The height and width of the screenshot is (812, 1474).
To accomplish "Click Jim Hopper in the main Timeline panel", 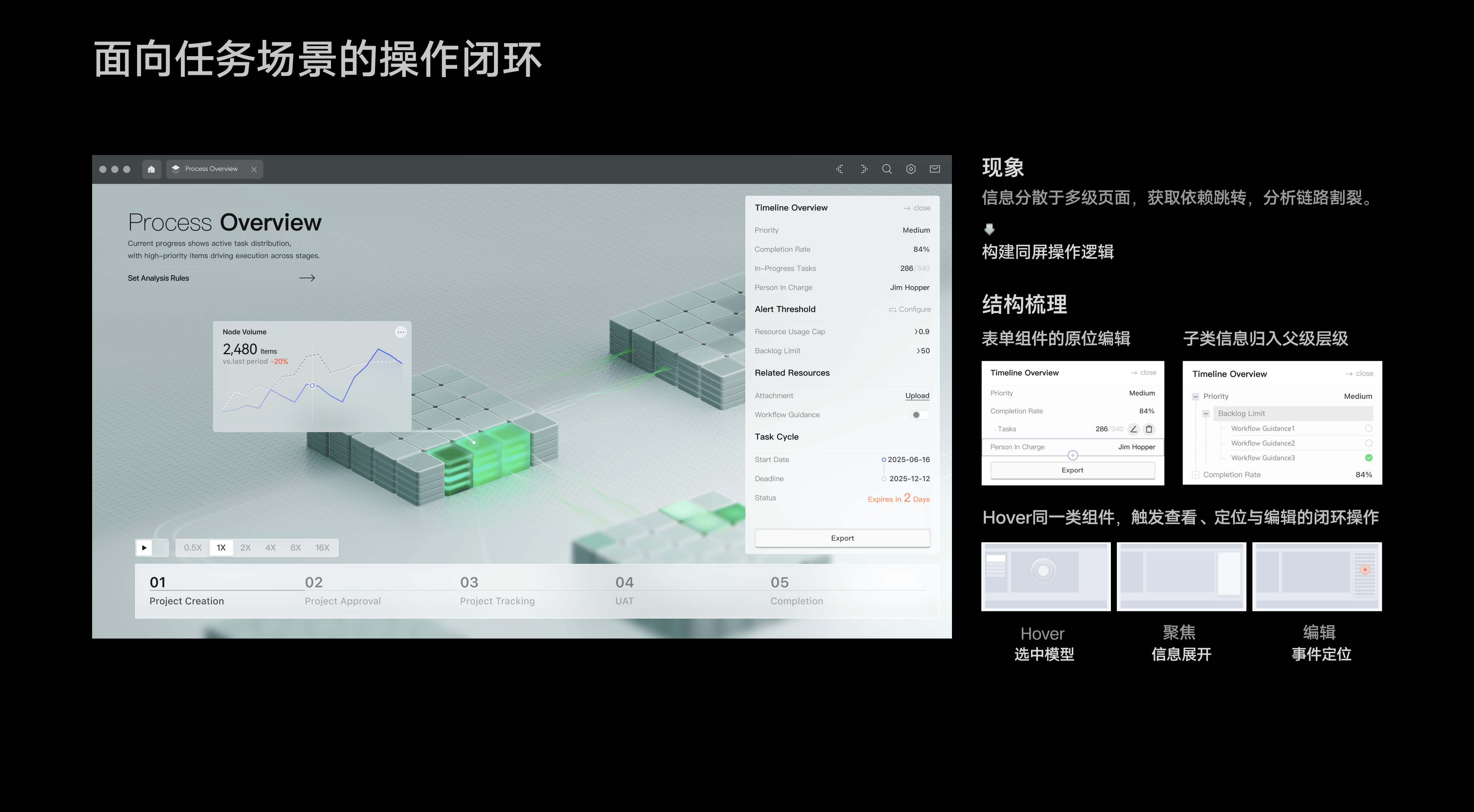I will coord(909,288).
